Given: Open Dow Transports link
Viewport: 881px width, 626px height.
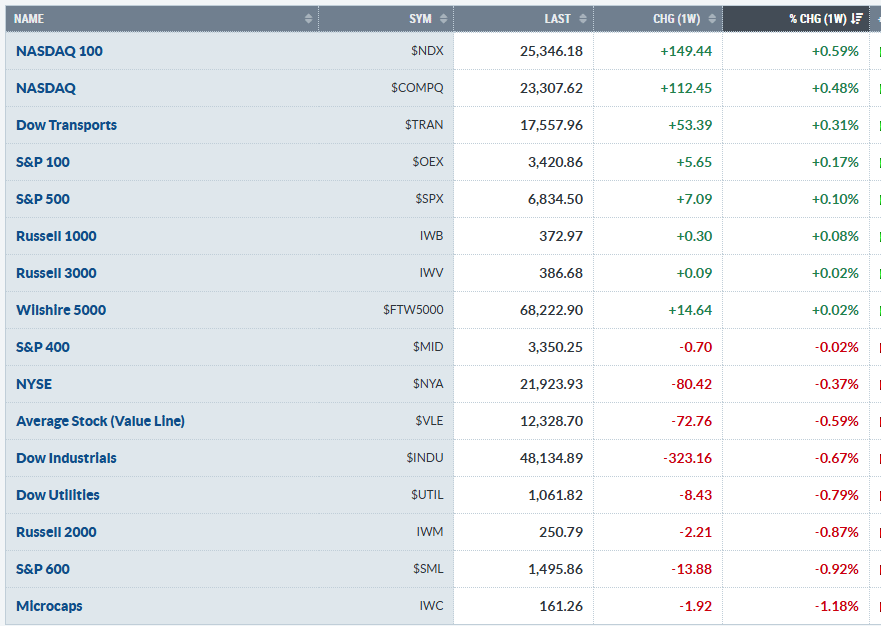Looking at the screenshot, I should (66, 125).
